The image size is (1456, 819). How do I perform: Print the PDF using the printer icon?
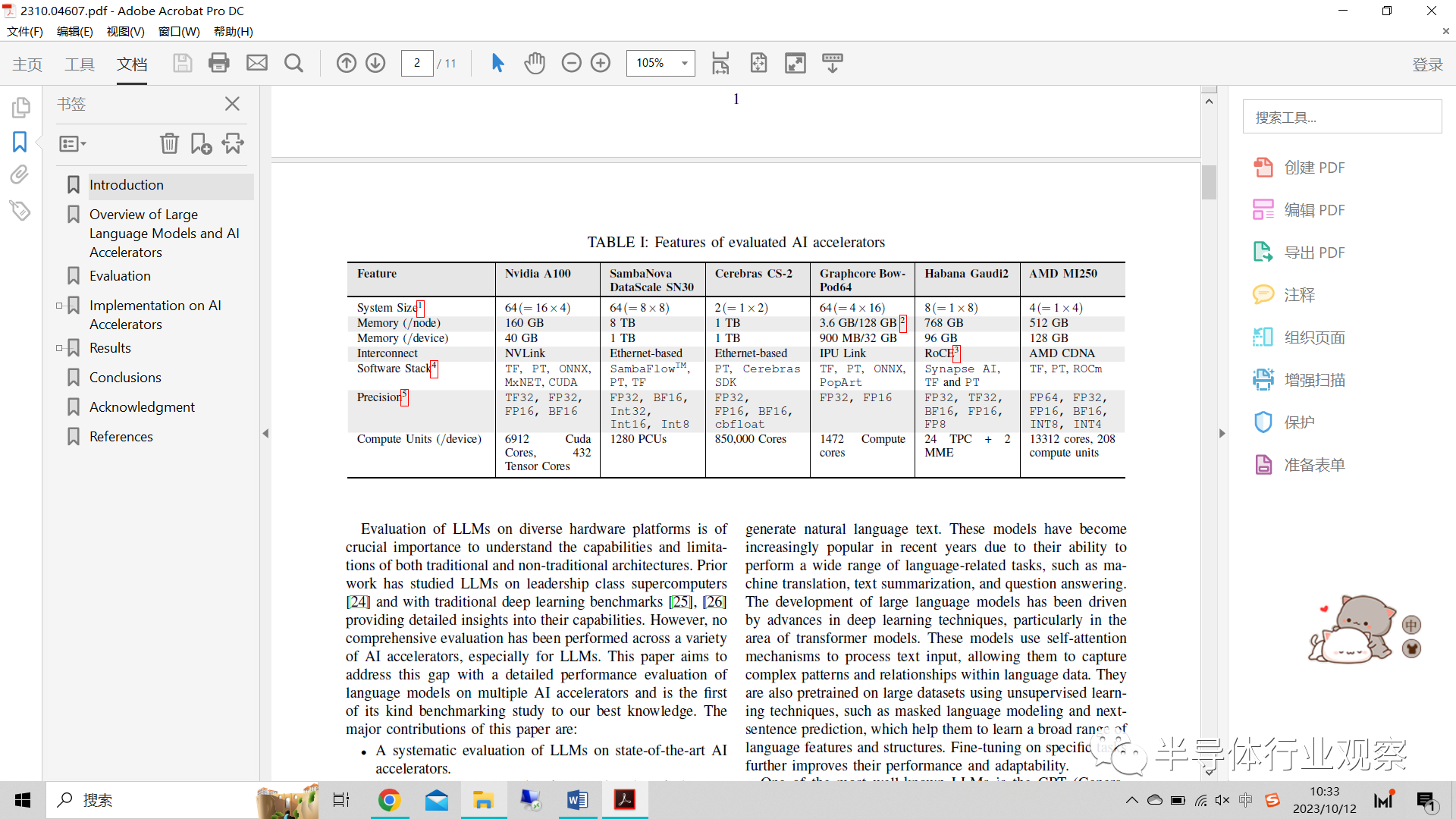(219, 63)
